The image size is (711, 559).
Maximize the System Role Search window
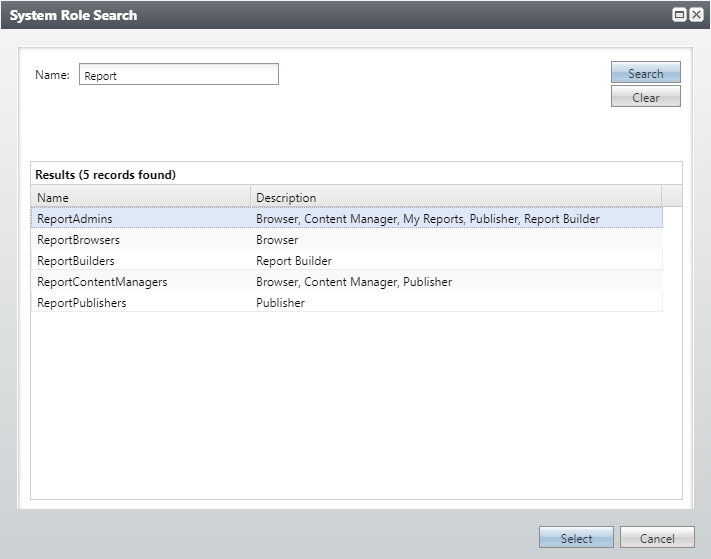coord(679,15)
